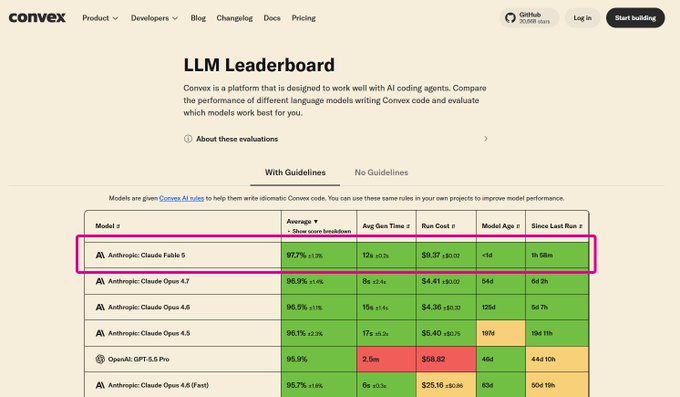Sort by the Model Age header

tap(501, 226)
